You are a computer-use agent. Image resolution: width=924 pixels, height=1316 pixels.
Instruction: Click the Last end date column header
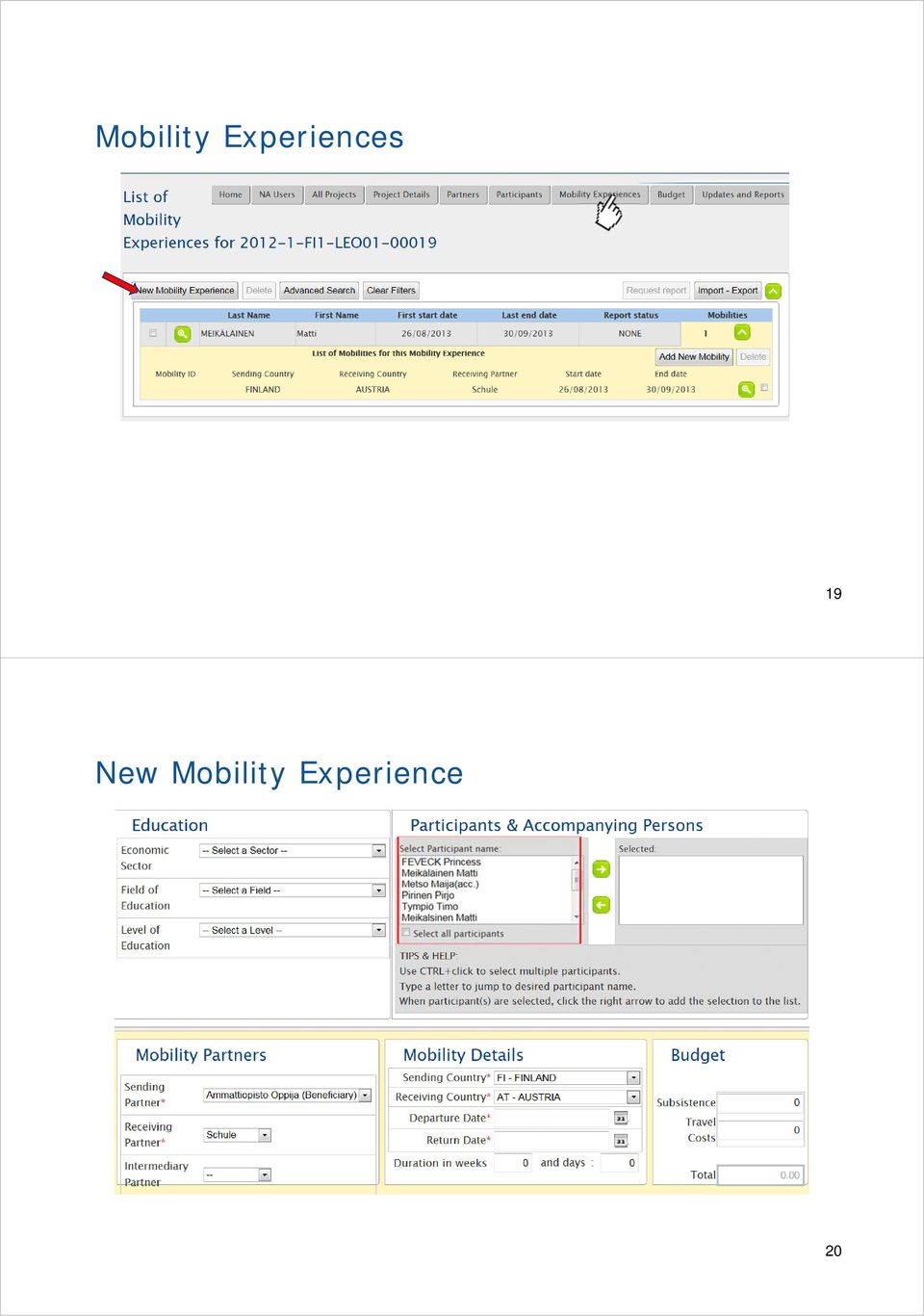click(529, 316)
